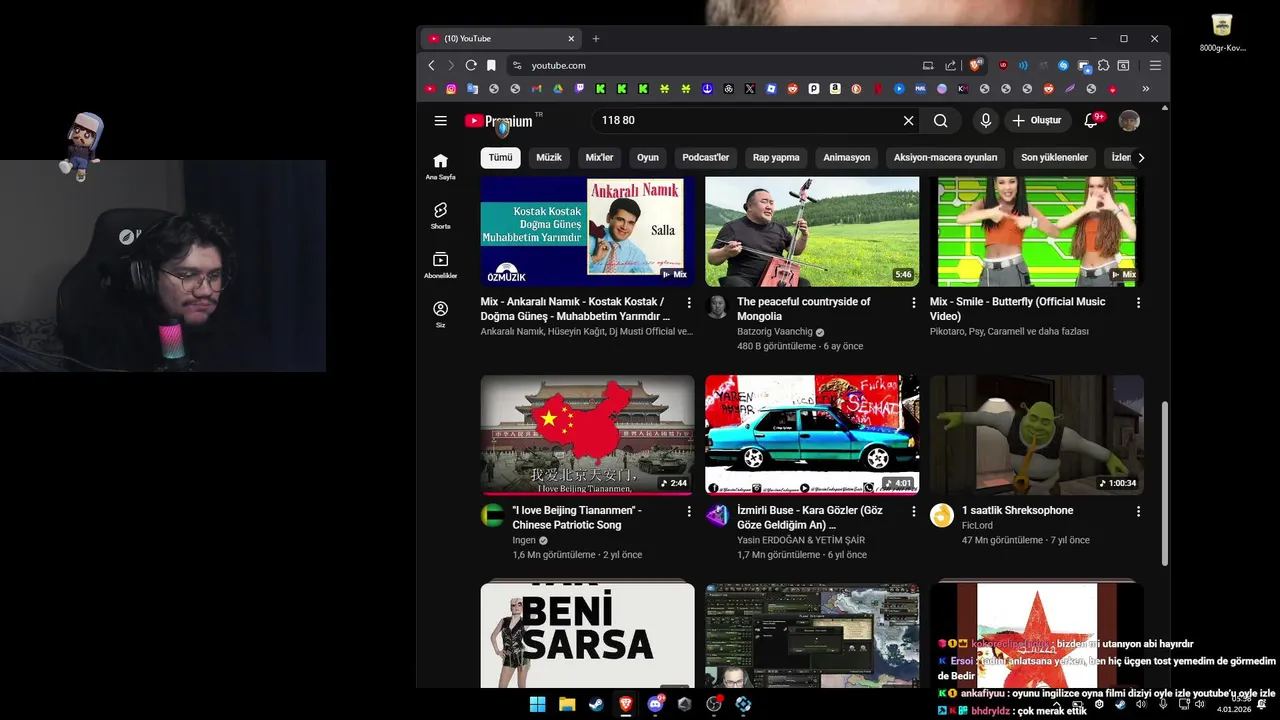This screenshot has height=720, width=1280.
Task: Select the Rap yapma filter chip
Action: click(776, 157)
